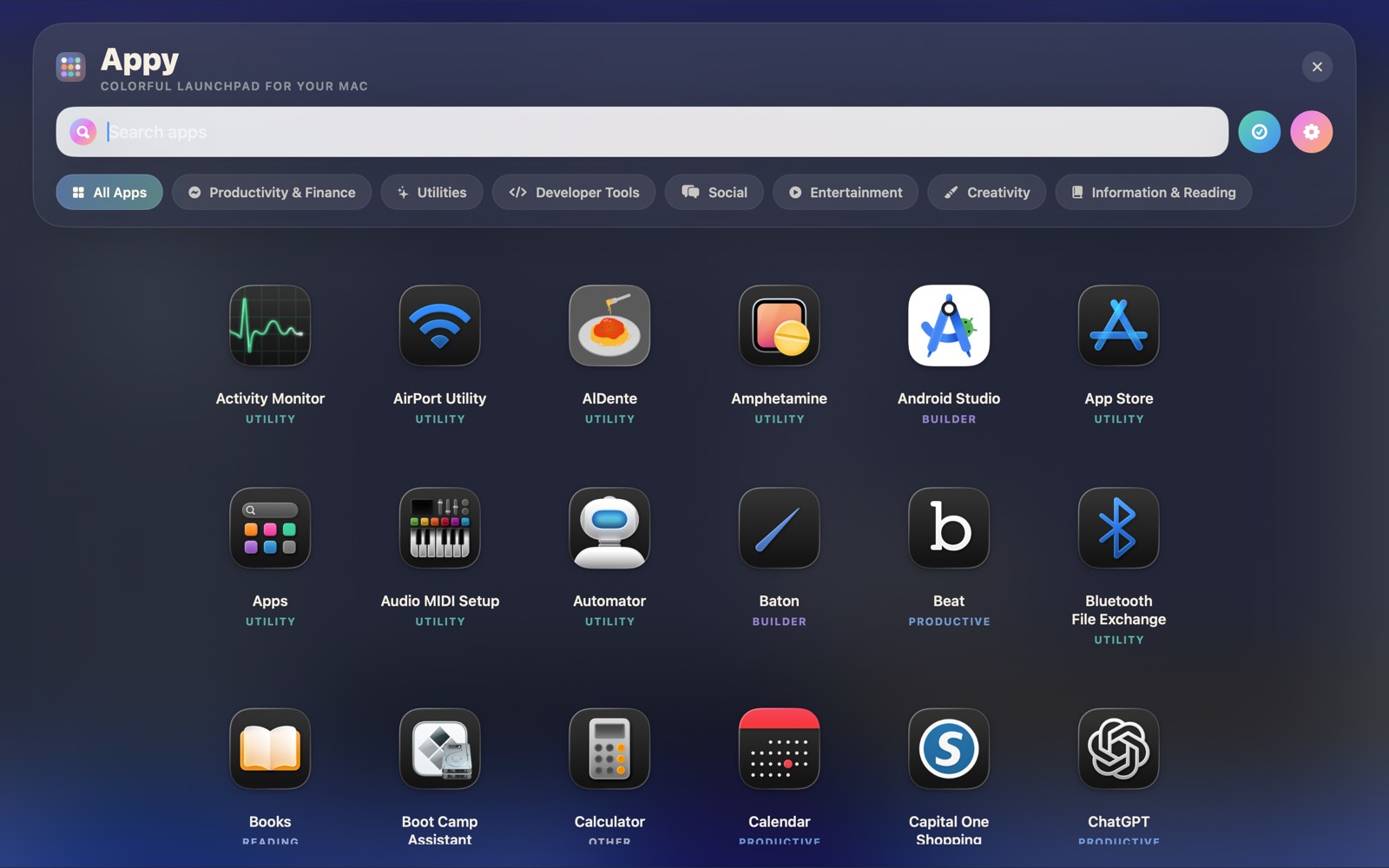Click the pink settings gear button

coord(1311,132)
